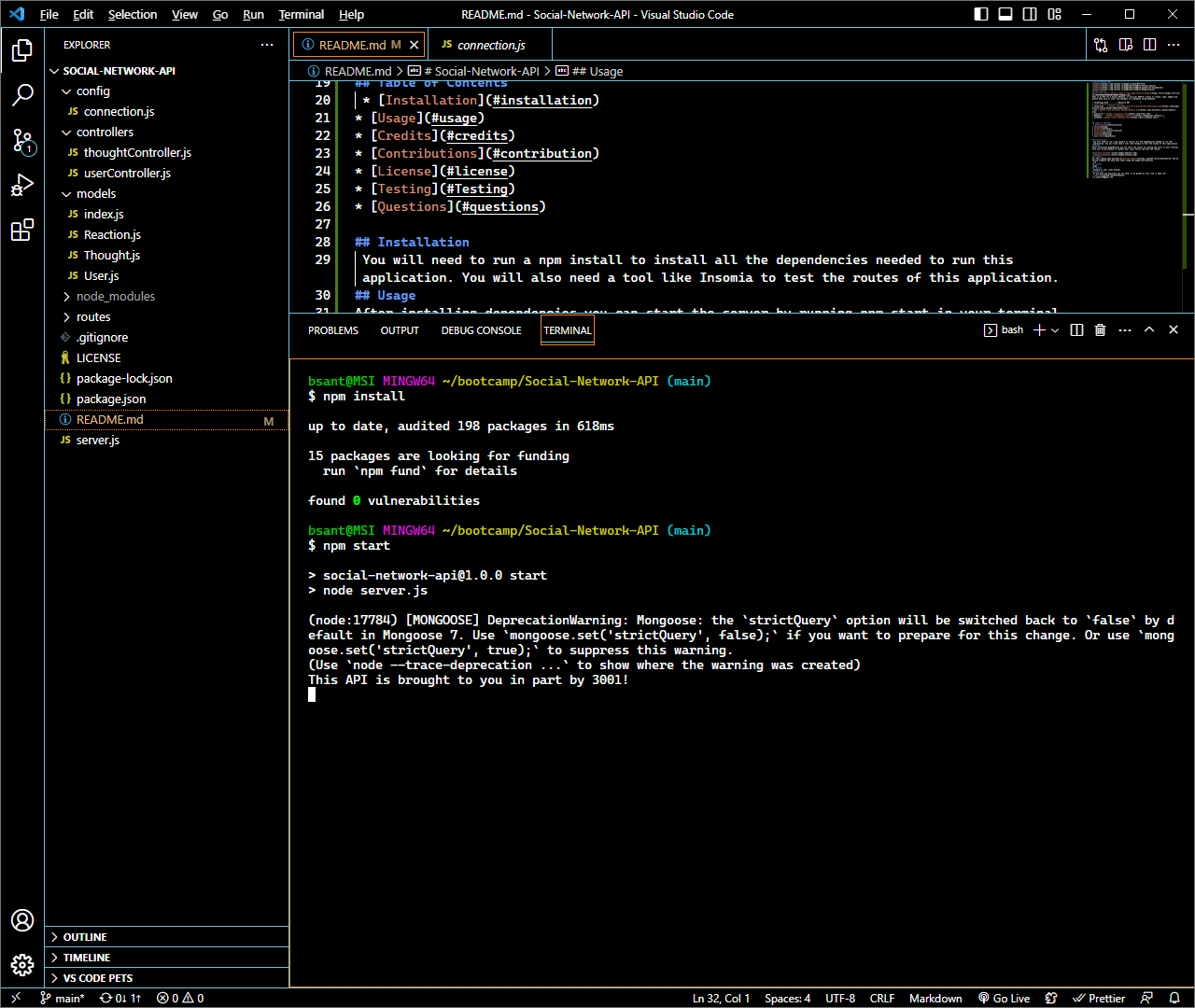Change language mode Markdown
The image size is (1195, 1008).
(935, 998)
